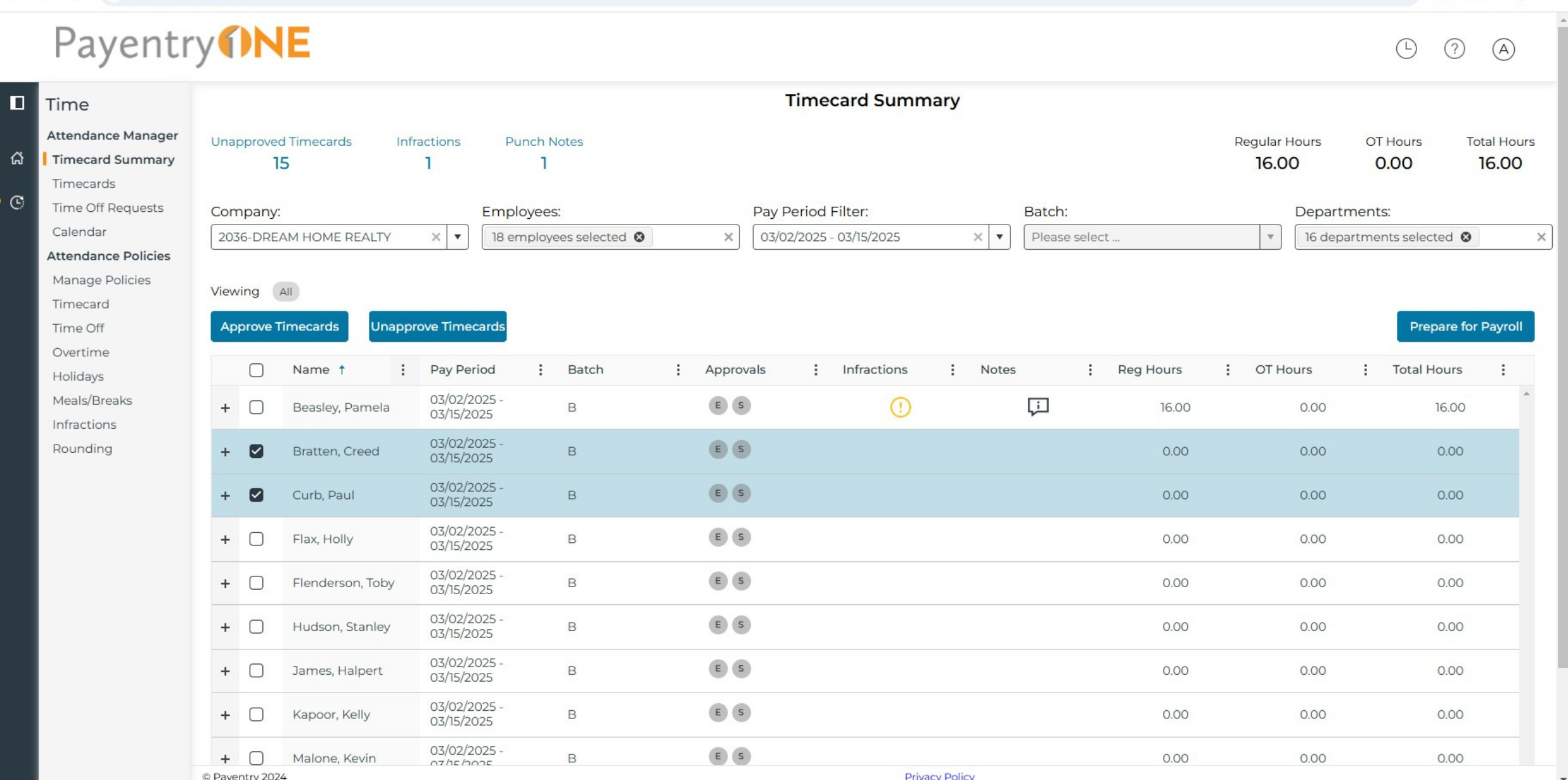The width and height of the screenshot is (1568, 780).
Task: Open Manage Policies in sidebar
Action: (101, 280)
